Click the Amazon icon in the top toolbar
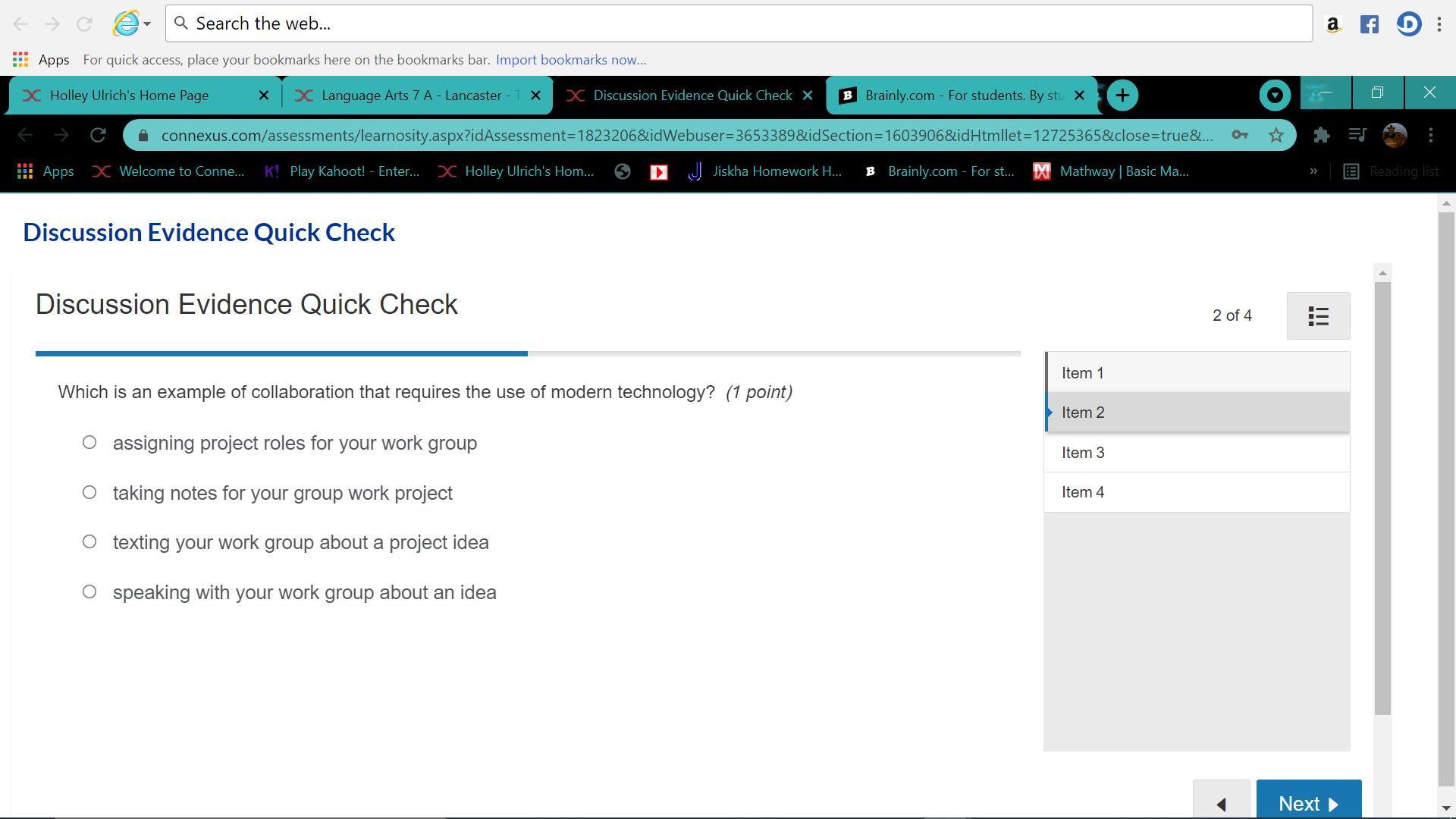 coord(1332,24)
